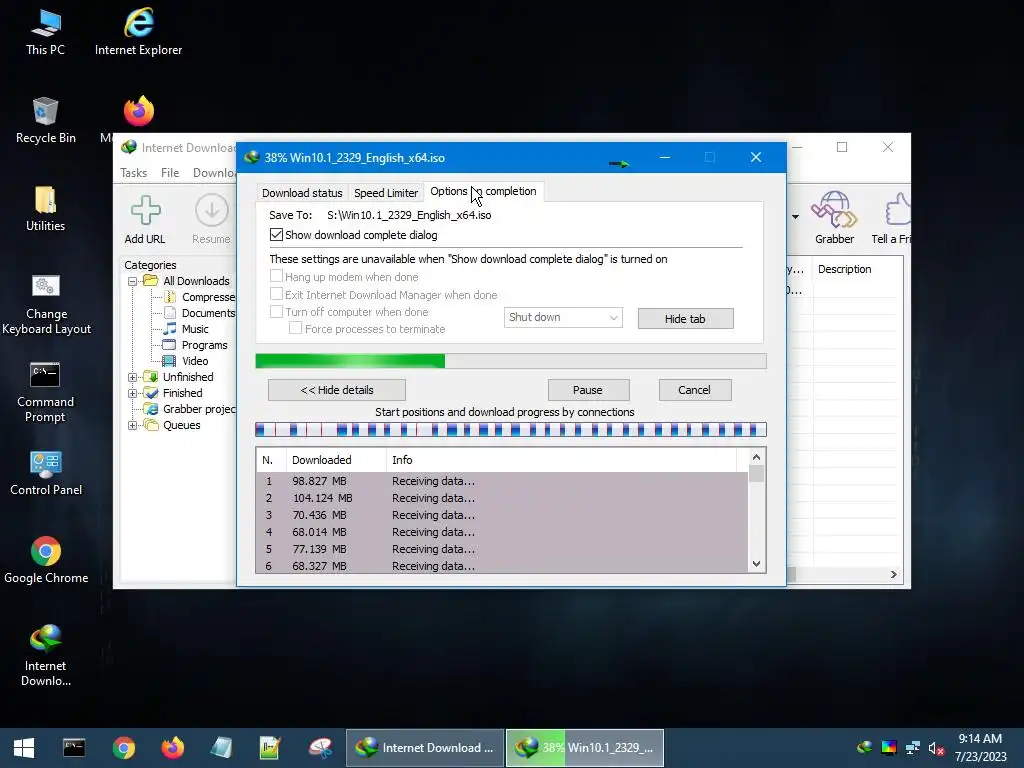1024x768 pixels.
Task: Click the colorful display tray icon
Action: [889, 748]
